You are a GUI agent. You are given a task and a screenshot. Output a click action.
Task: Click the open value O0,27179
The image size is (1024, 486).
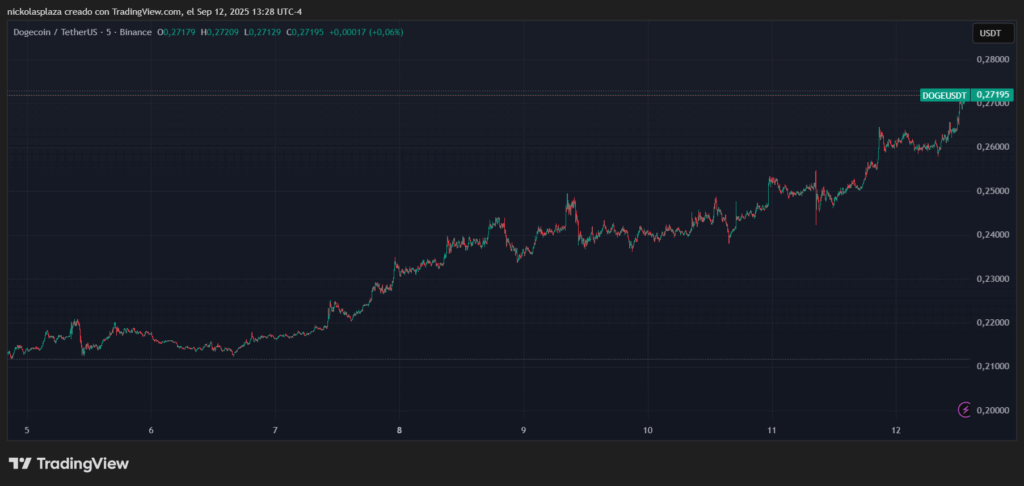177,32
